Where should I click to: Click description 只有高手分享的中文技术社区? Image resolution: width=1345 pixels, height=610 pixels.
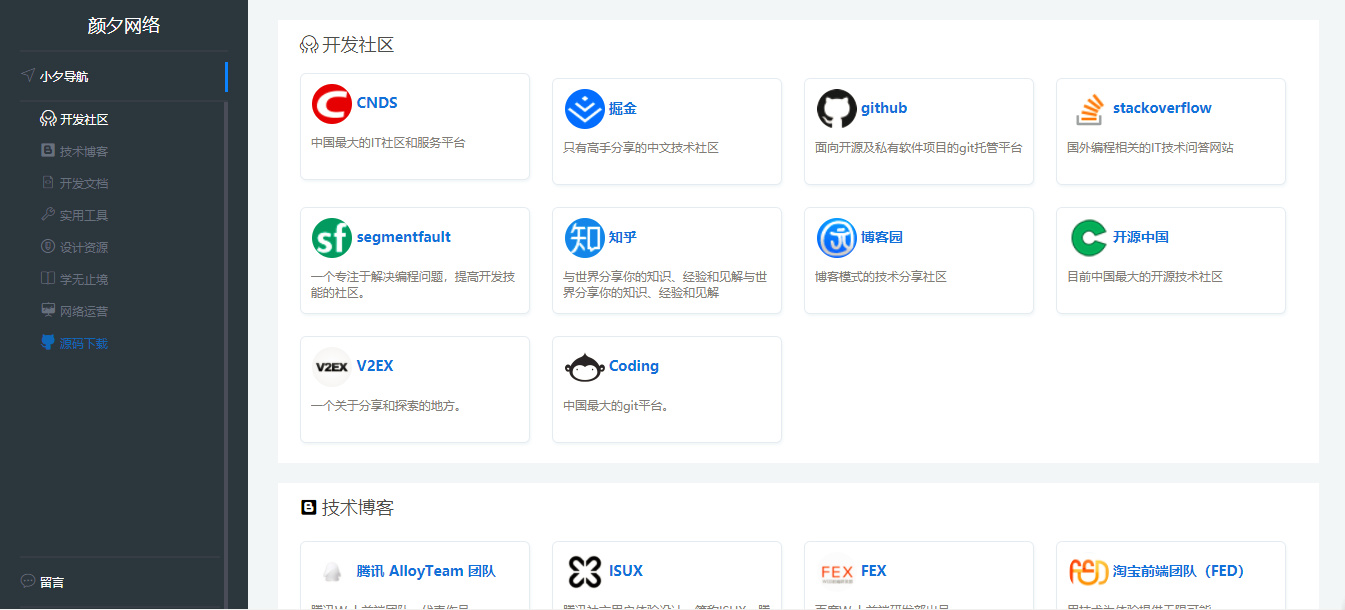(641, 148)
